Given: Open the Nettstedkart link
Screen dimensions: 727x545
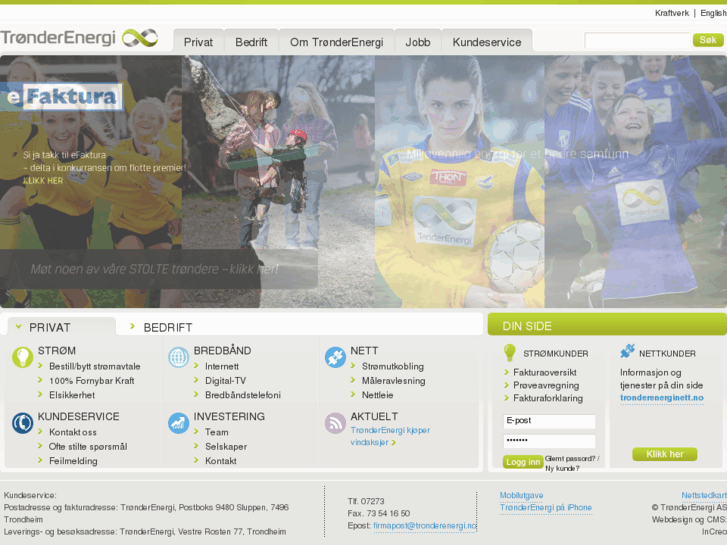Looking at the screenshot, I should click(704, 495).
